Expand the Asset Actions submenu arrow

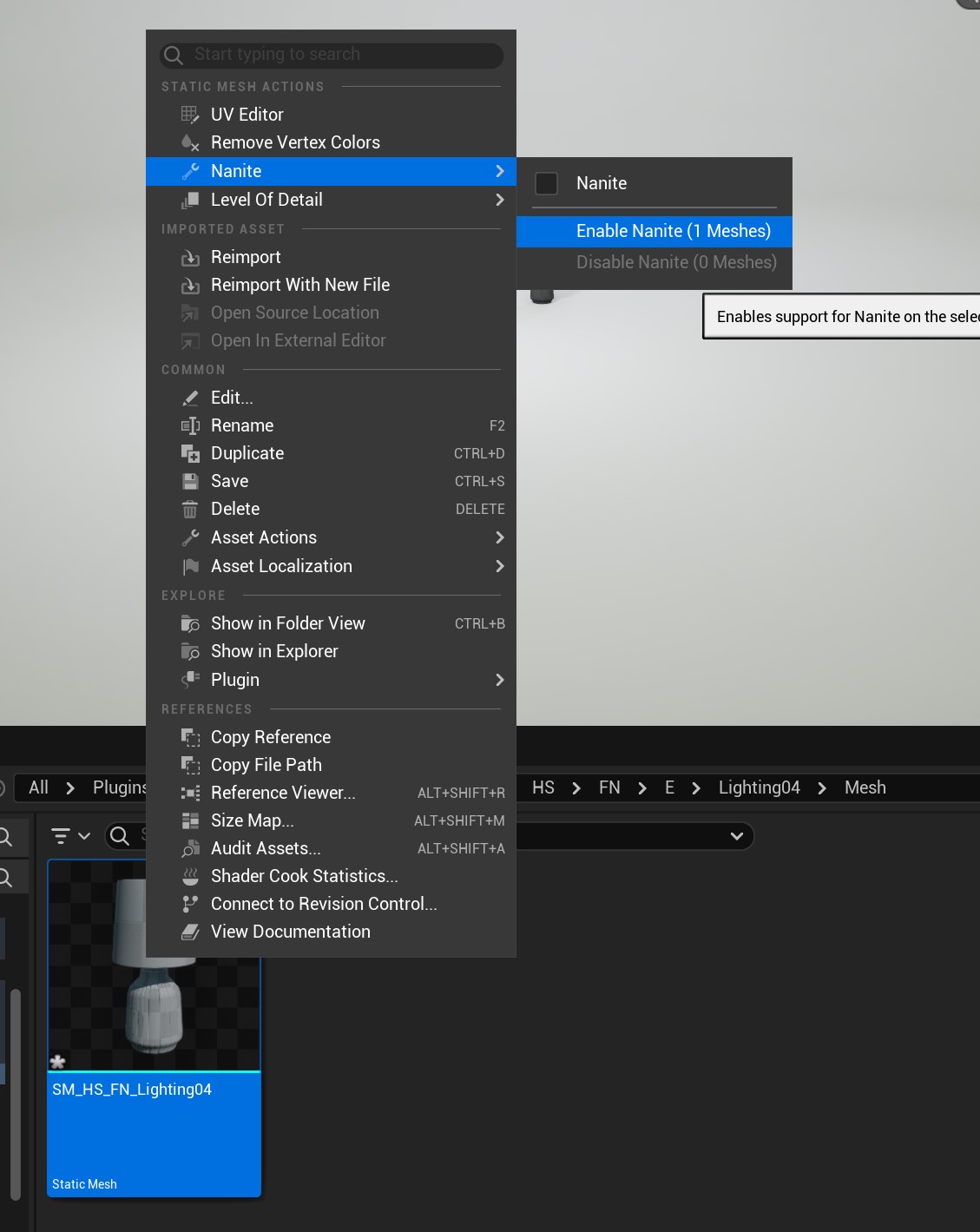[499, 537]
